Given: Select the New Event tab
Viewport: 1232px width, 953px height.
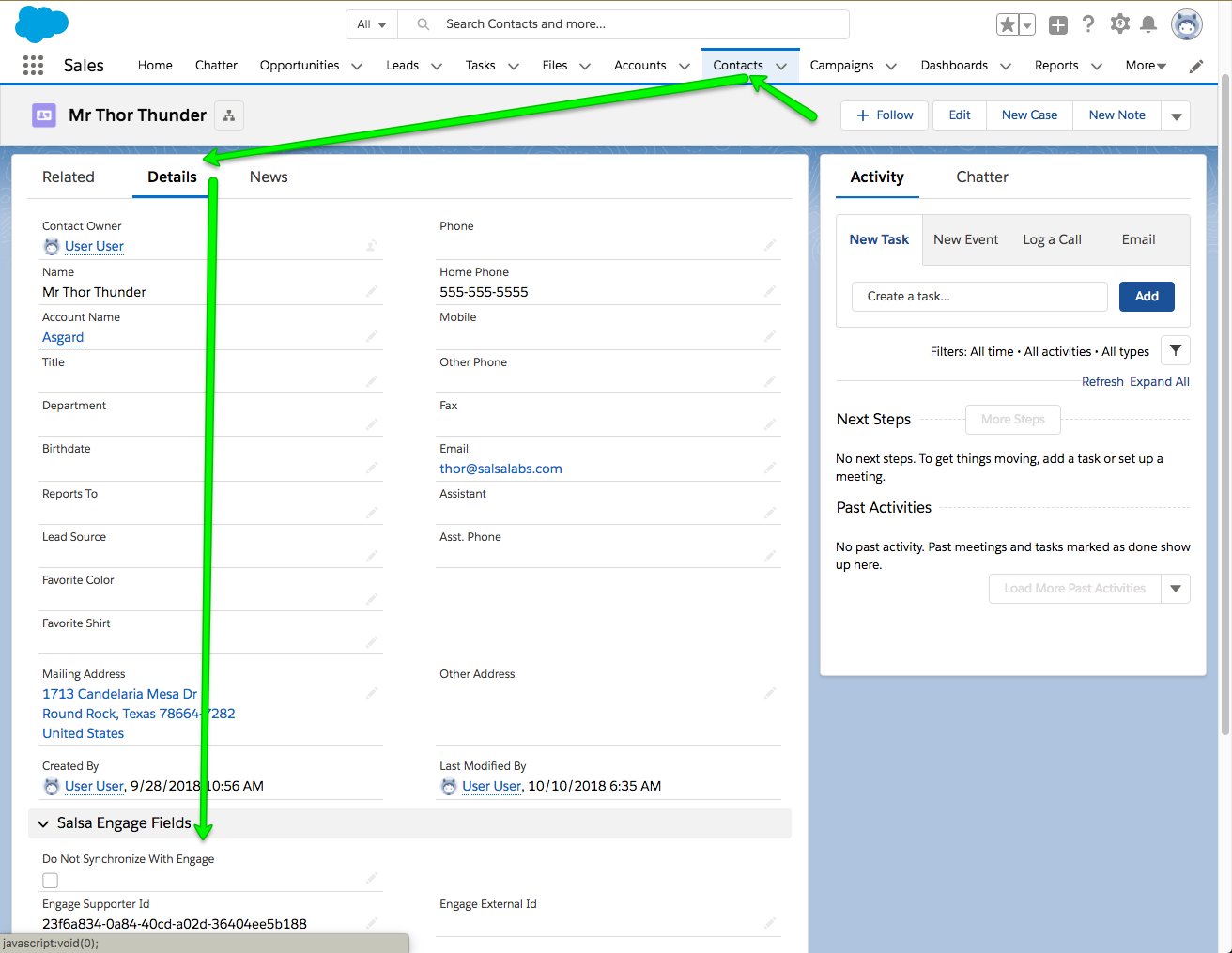Looking at the screenshot, I should click(x=965, y=239).
